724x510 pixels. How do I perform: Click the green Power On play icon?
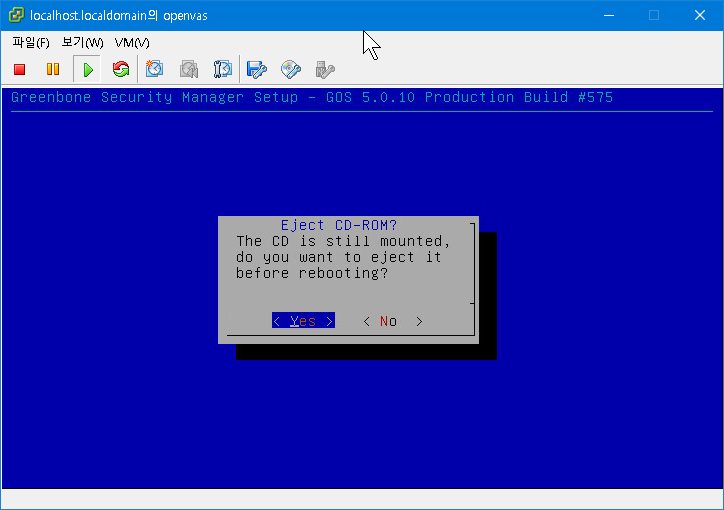tap(87, 70)
